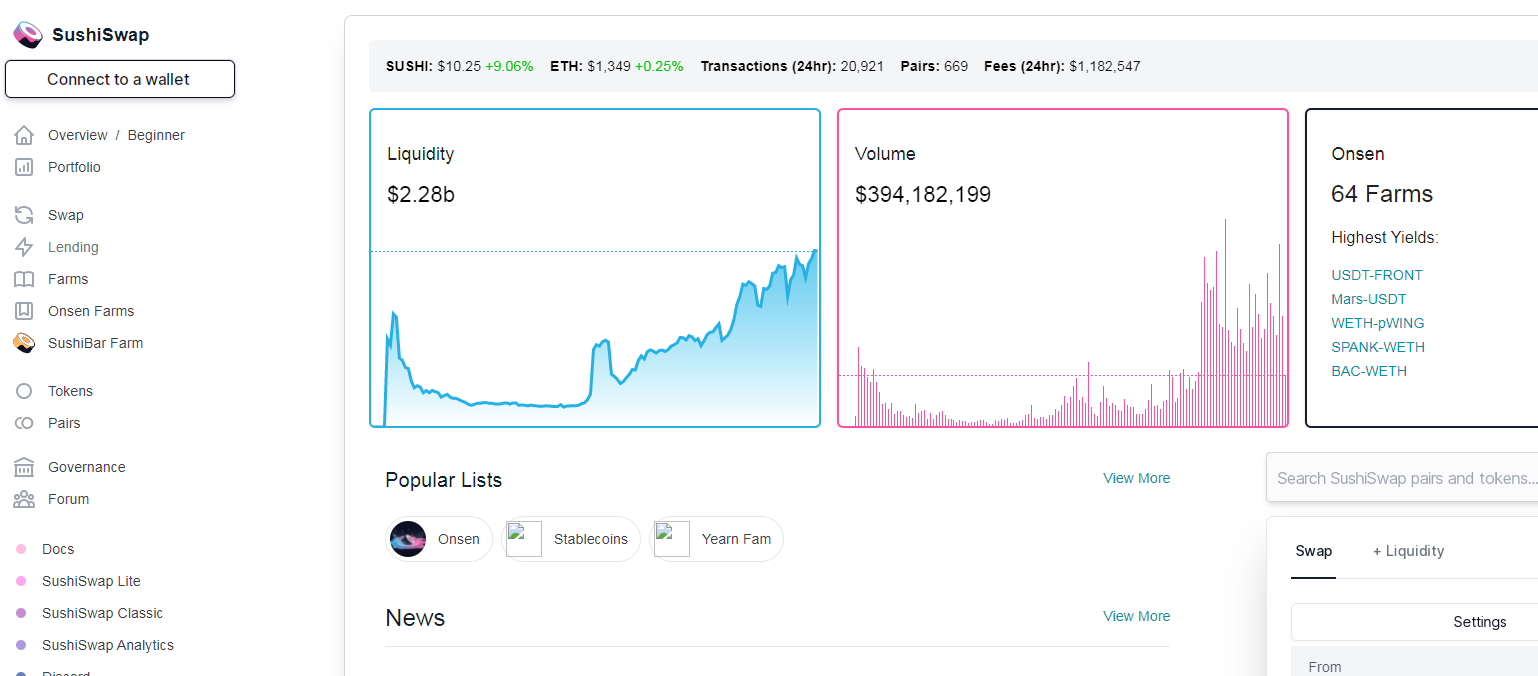Switch to the + Liquidity tab

1408,551
